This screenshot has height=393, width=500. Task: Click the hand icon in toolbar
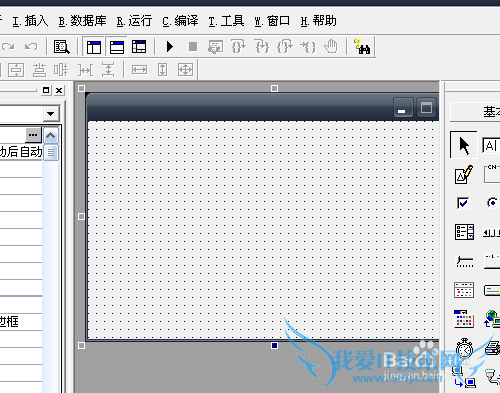[x=331, y=46]
